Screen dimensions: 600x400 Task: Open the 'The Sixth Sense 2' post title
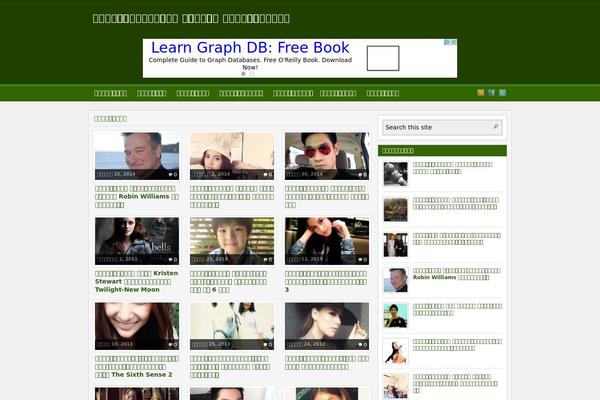tap(137, 367)
